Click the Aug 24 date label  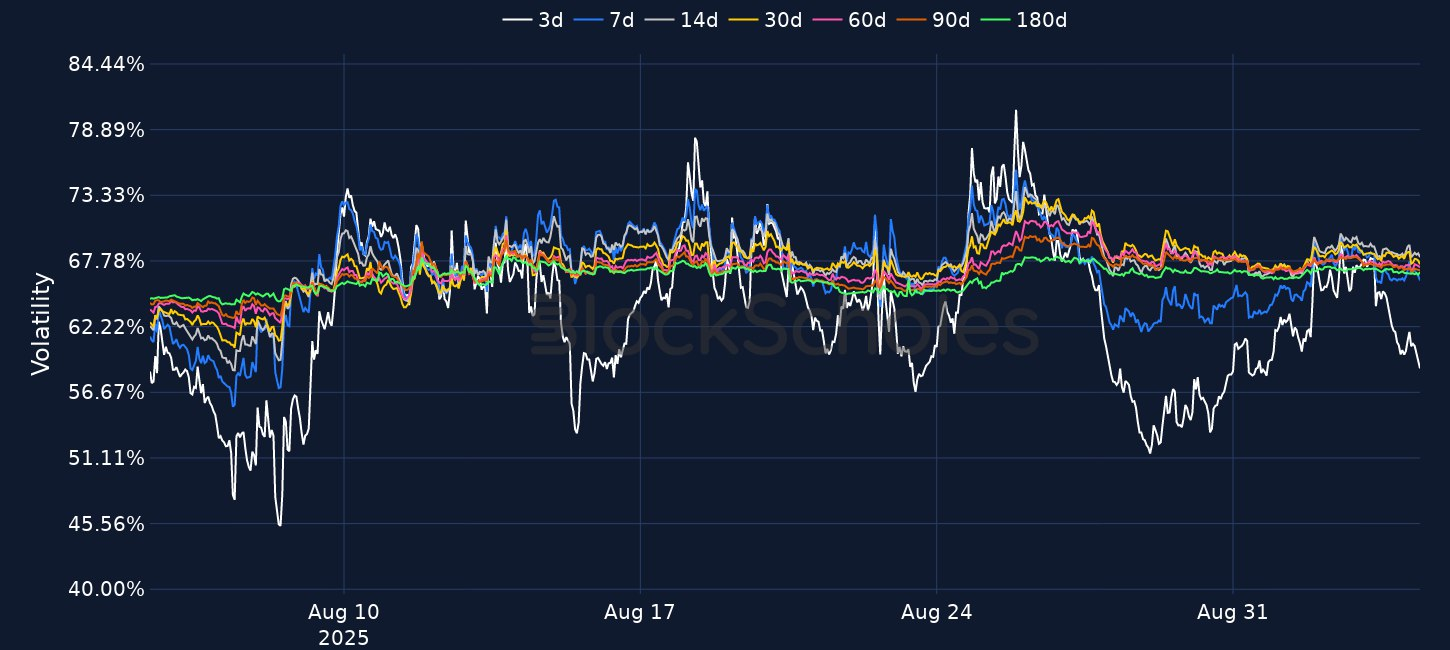936,613
